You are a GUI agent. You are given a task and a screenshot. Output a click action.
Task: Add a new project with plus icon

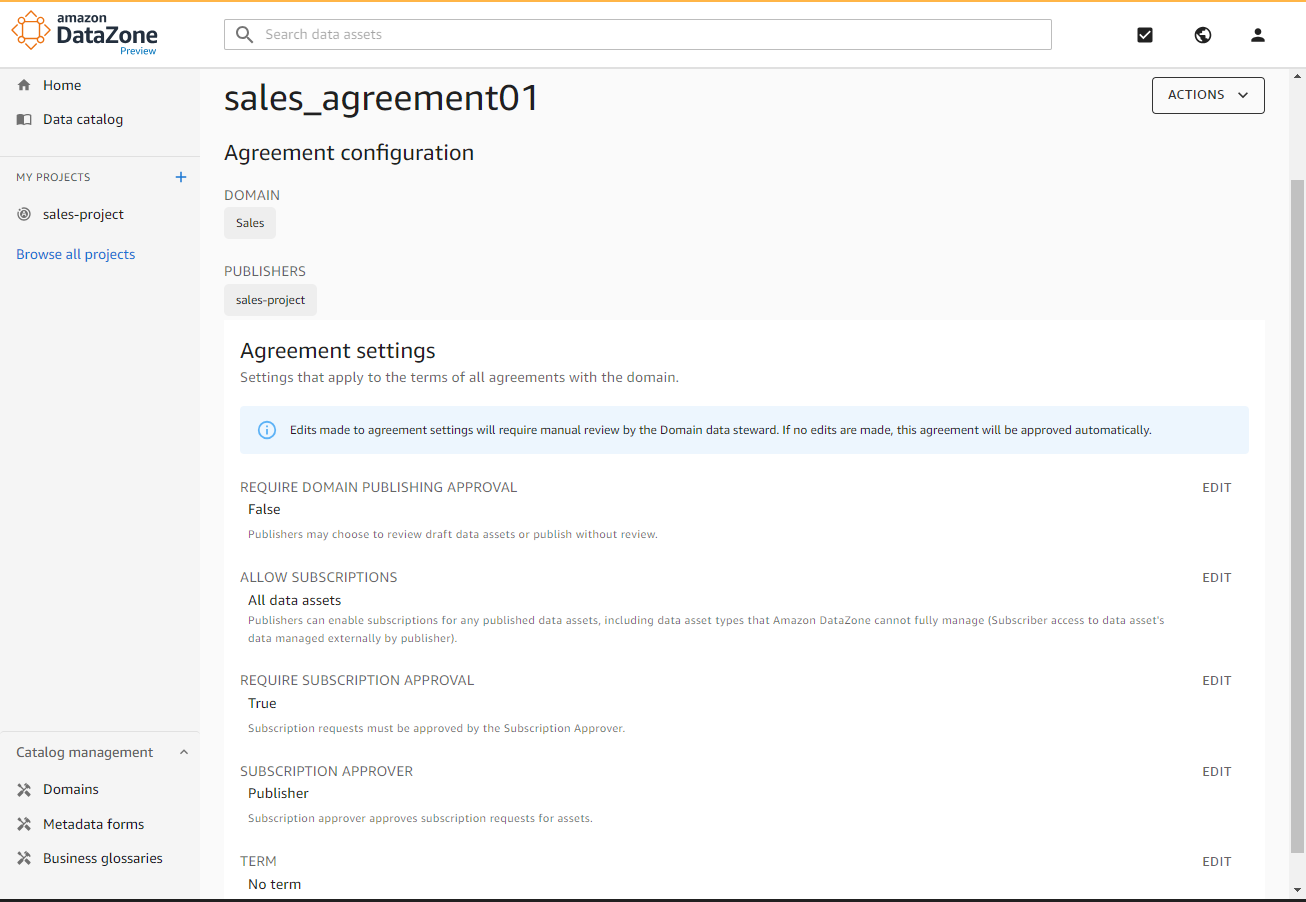tap(181, 177)
